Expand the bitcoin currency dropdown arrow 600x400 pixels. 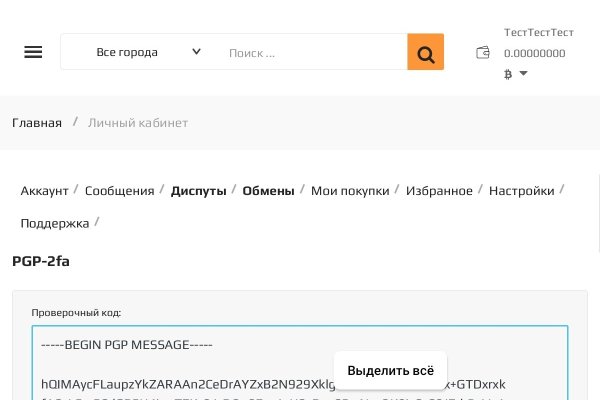tap(523, 74)
